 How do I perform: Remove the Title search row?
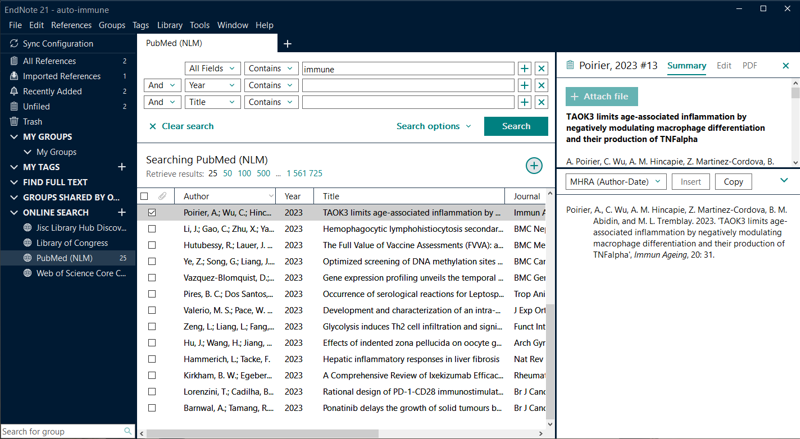coord(541,102)
